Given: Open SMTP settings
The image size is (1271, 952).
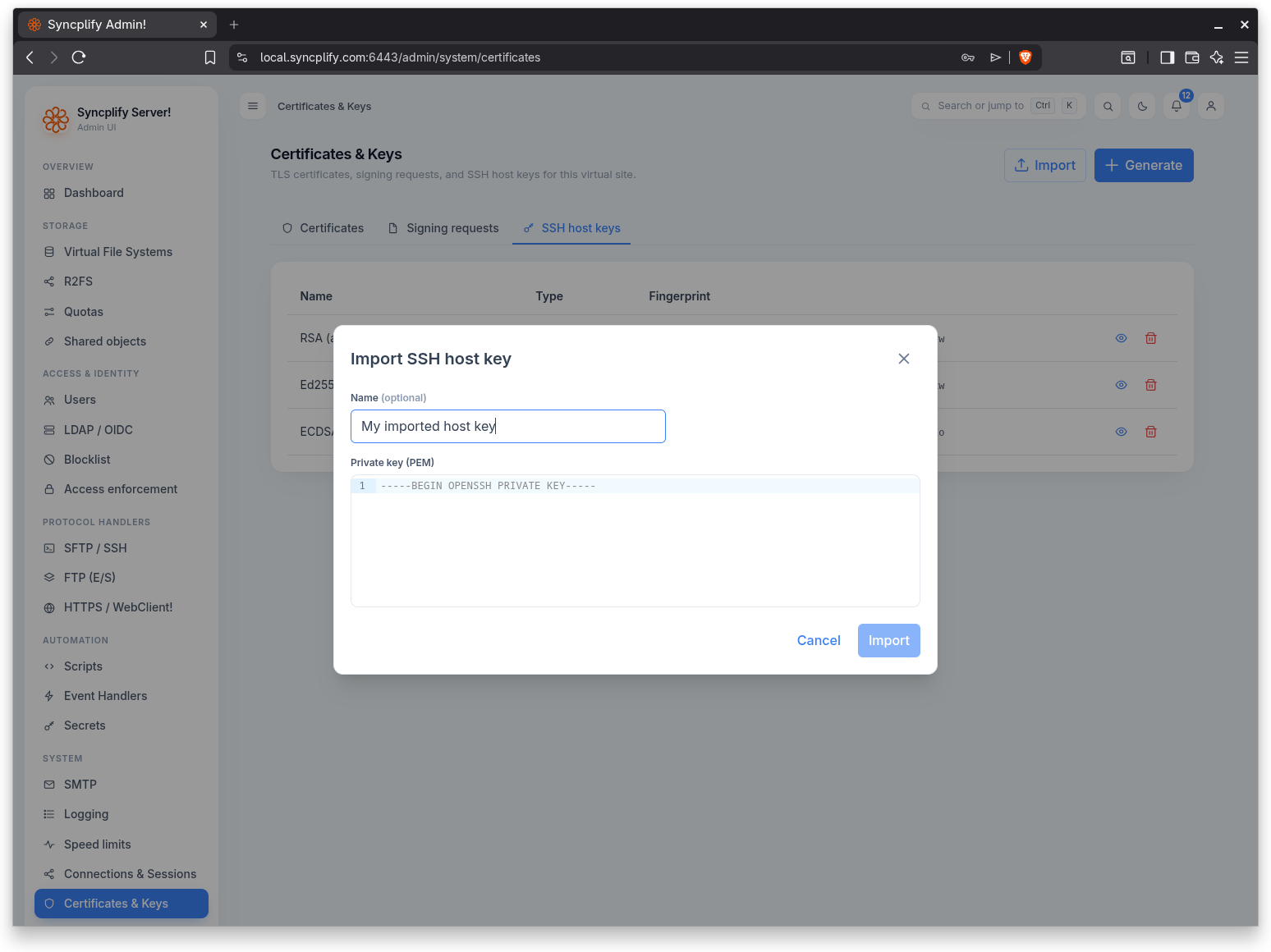Looking at the screenshot, I should click(122, 785).
